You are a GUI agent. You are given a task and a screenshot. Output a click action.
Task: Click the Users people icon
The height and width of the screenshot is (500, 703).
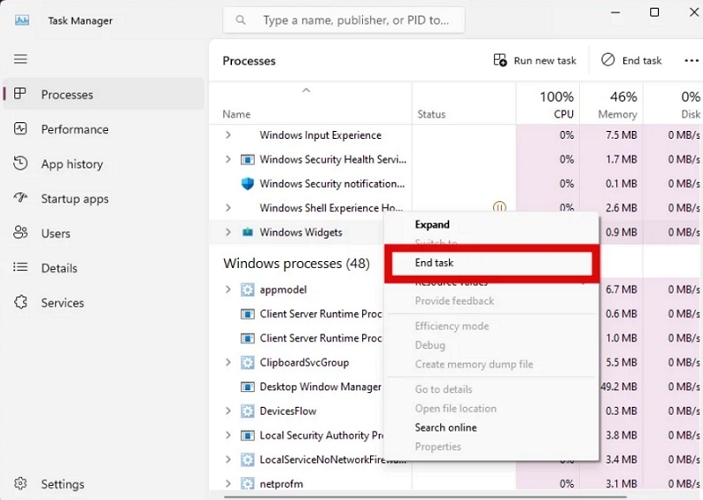click(x=20, y=232)
